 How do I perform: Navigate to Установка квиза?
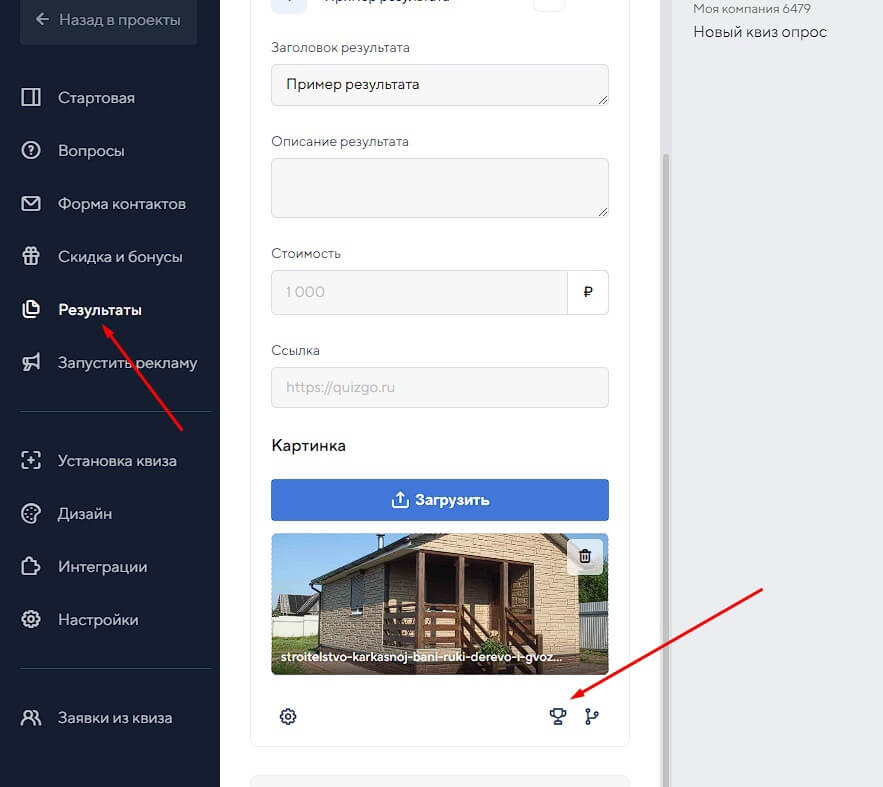coord(116,461)
